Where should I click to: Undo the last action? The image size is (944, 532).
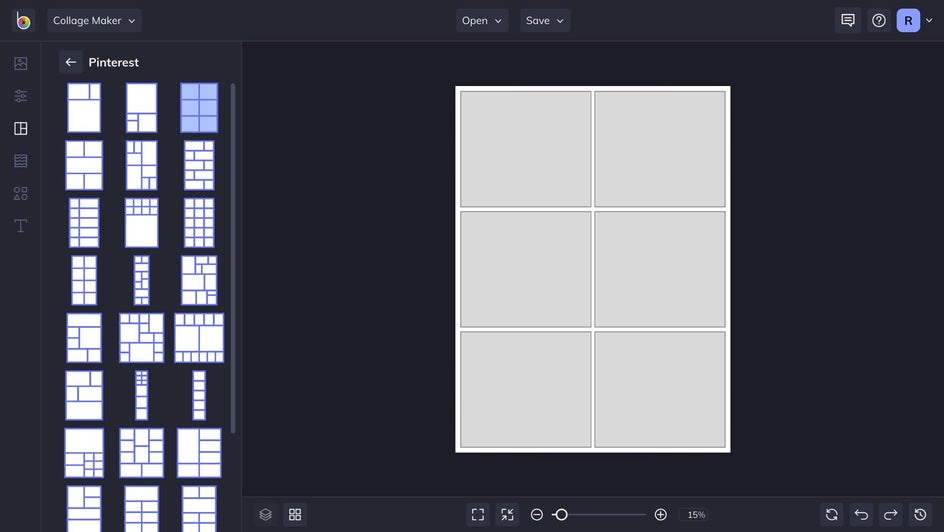(861, 515)
